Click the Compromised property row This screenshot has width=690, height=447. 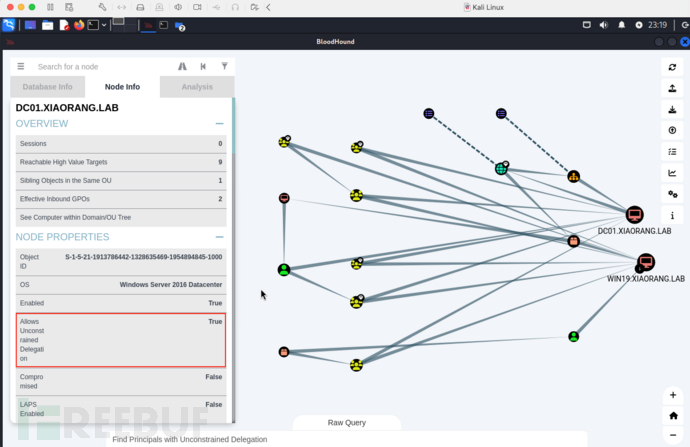coord(121,381)
